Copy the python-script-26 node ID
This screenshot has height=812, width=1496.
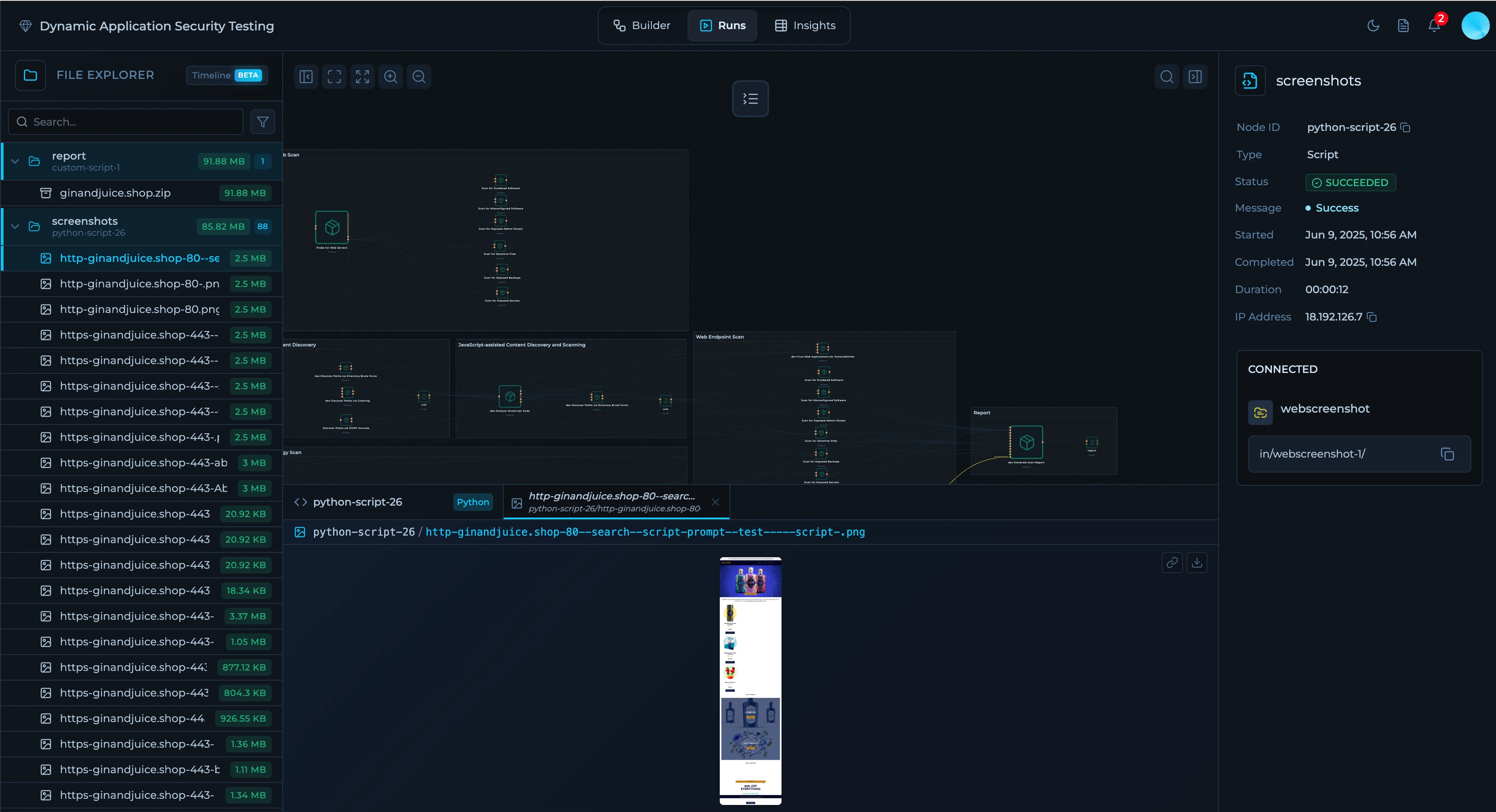tap(1406, 127)
